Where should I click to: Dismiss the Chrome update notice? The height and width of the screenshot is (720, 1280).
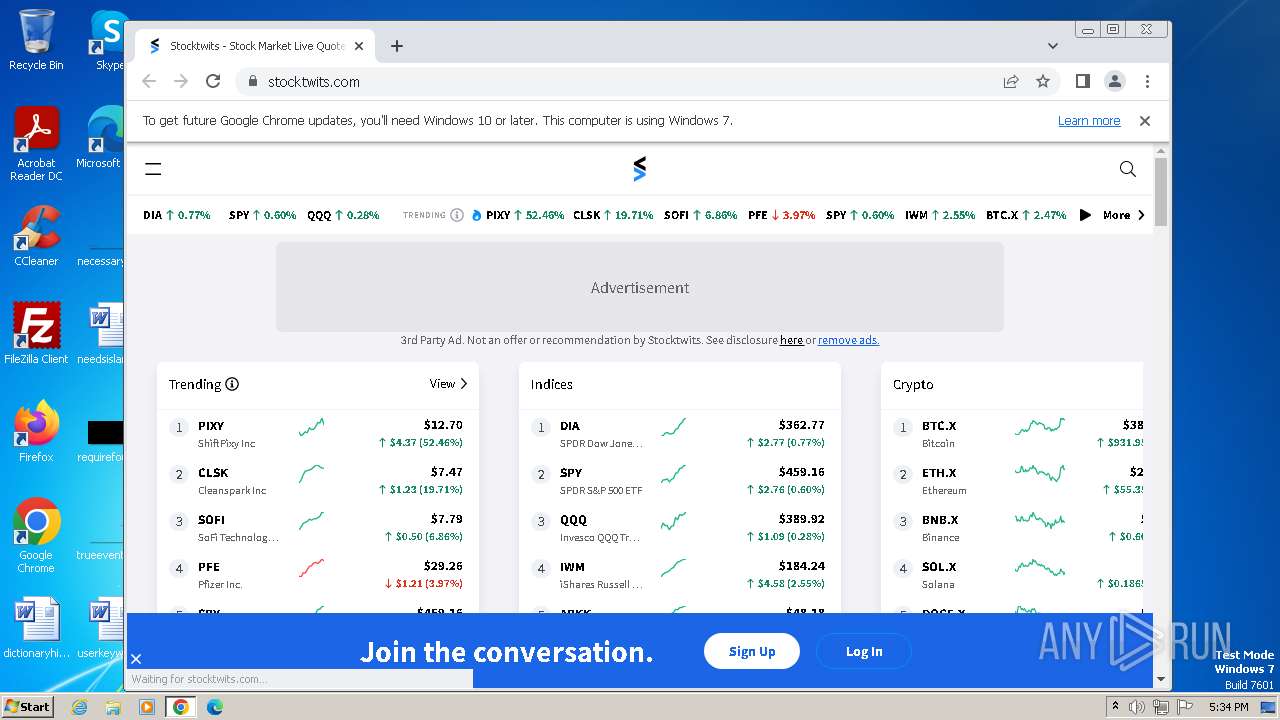click(1145, 121)
